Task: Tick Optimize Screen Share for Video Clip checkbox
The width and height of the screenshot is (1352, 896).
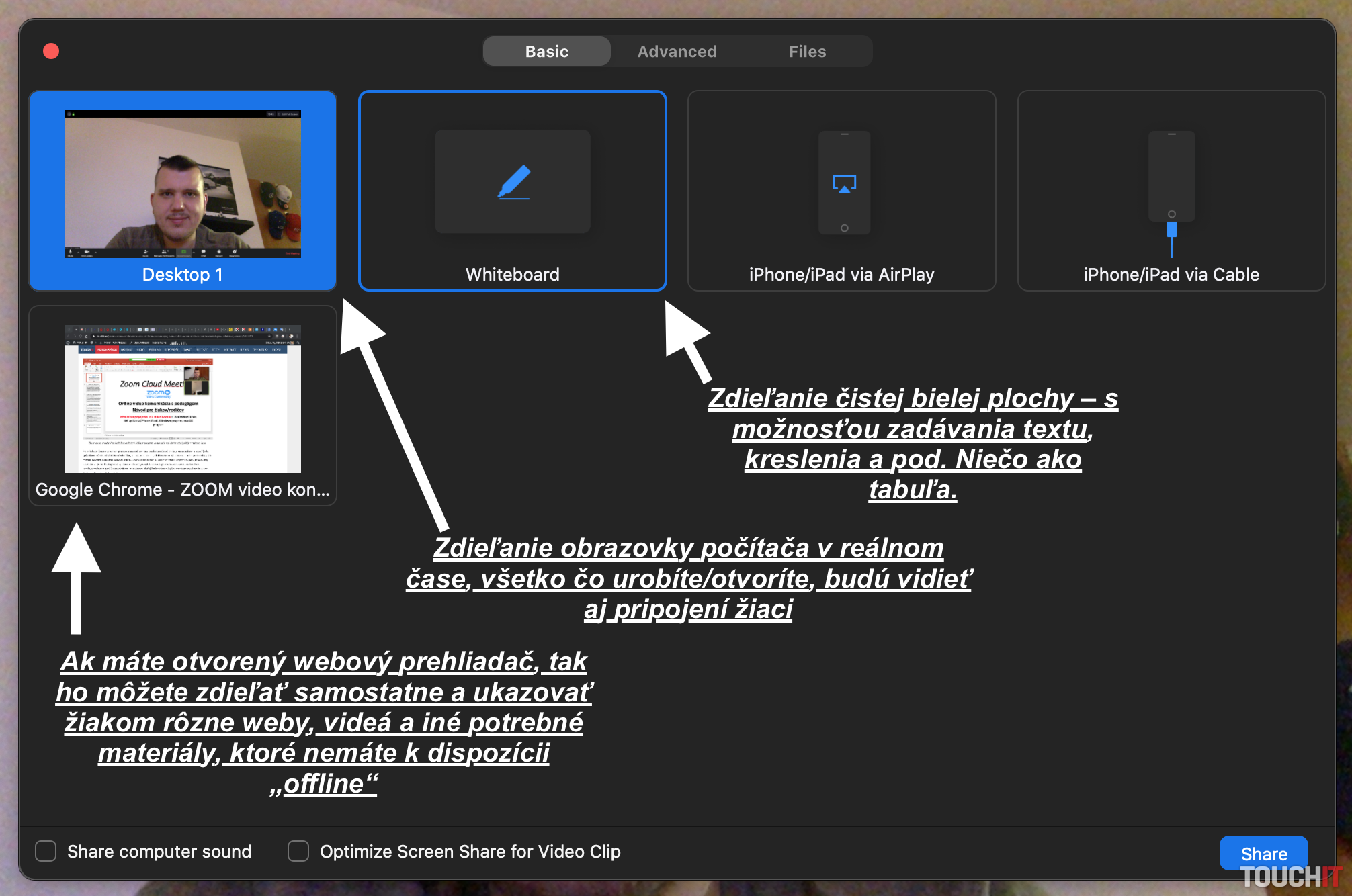Action: tap(298, 851)
